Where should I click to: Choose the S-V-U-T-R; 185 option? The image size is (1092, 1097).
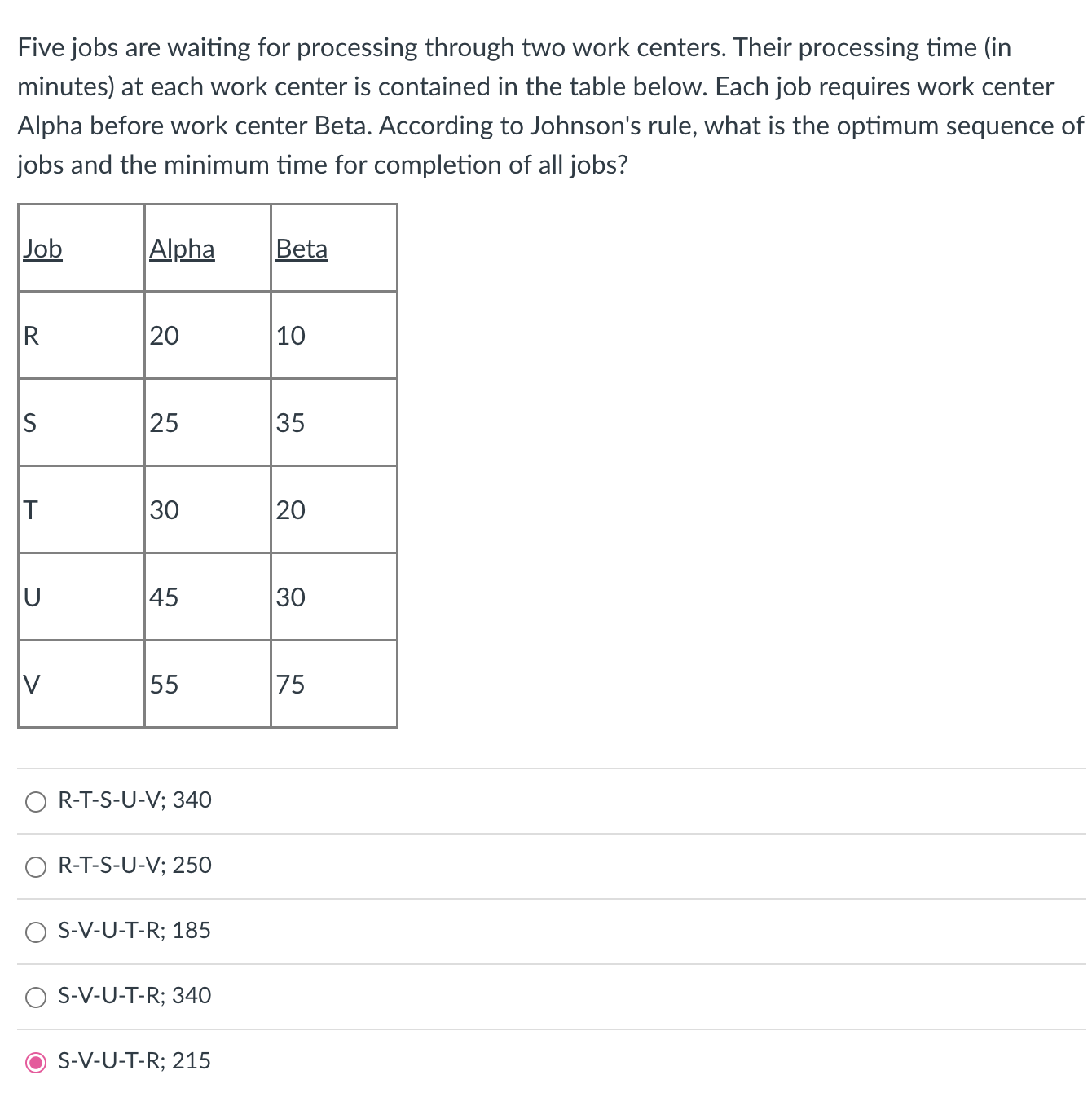point(36,932)
